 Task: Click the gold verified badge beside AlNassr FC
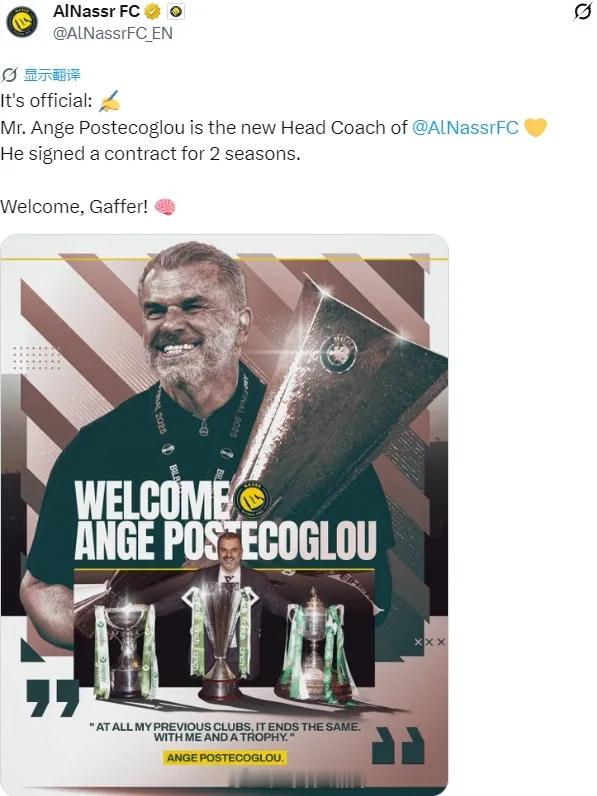tap(153, 11)
